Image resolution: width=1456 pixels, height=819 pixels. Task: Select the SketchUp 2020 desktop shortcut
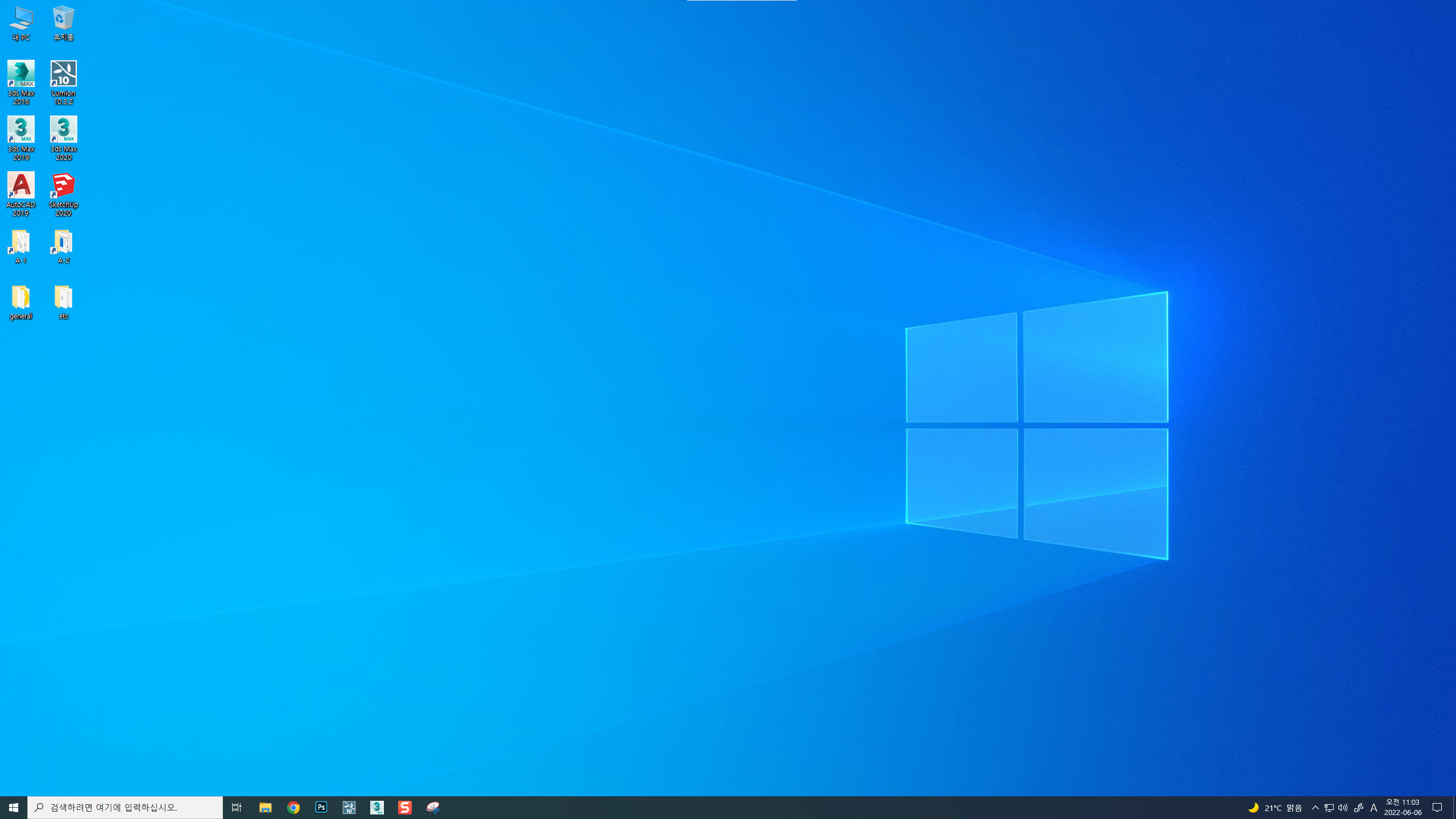click(63, 194)
